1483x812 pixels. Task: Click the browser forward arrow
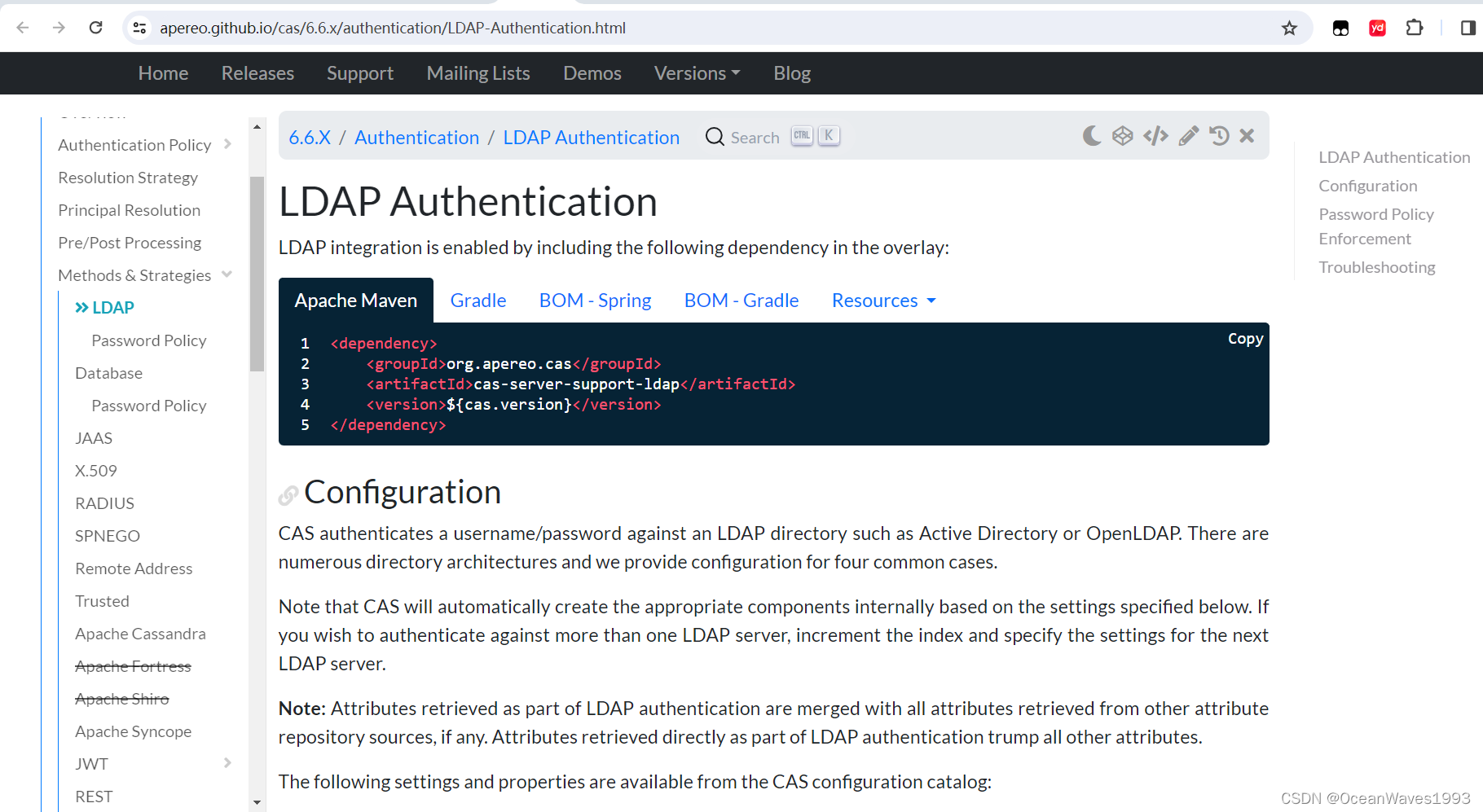click(59, 28)
